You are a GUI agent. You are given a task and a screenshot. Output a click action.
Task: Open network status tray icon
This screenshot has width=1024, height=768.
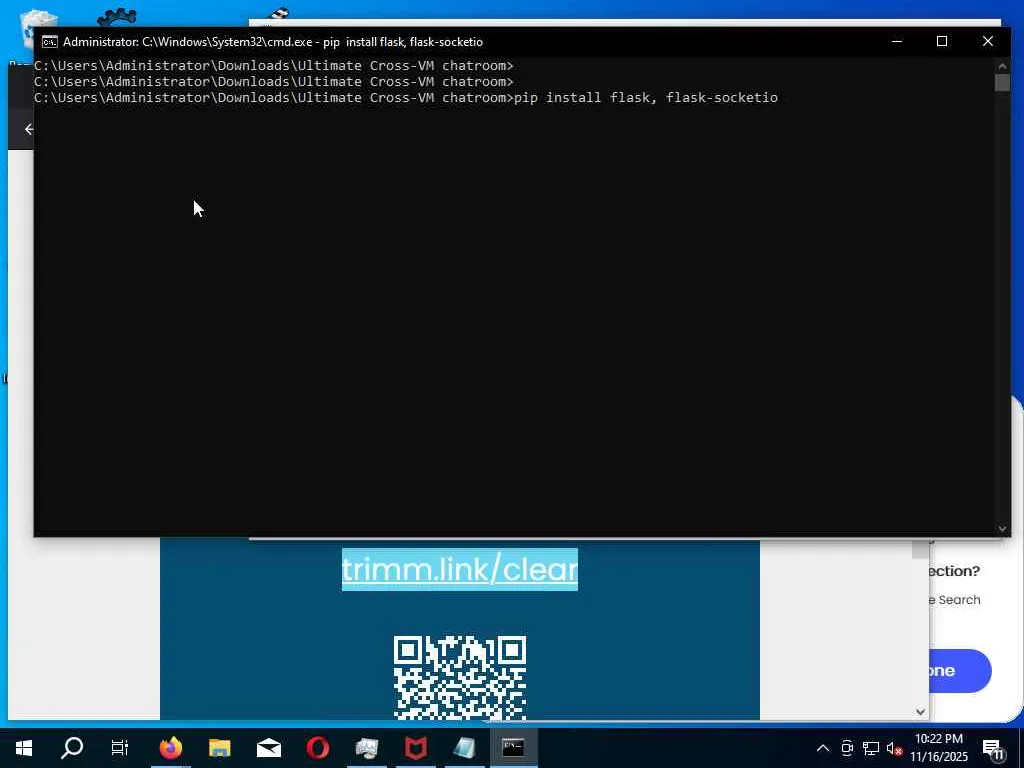[x=871, y=748]
